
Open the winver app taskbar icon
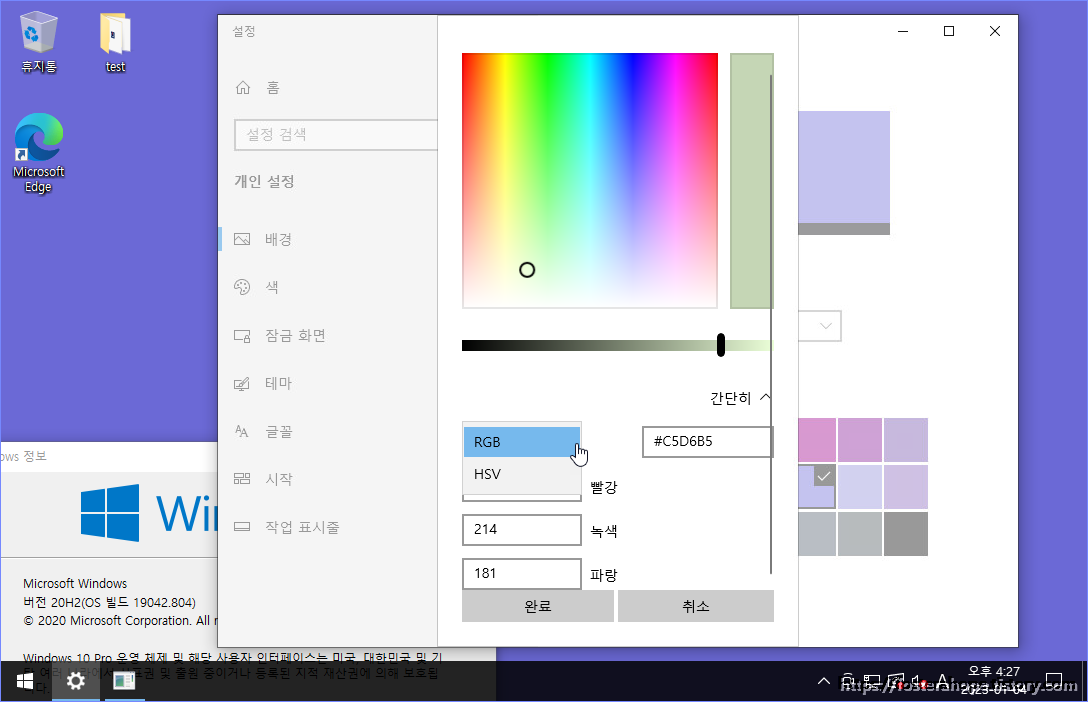point(125,681)
